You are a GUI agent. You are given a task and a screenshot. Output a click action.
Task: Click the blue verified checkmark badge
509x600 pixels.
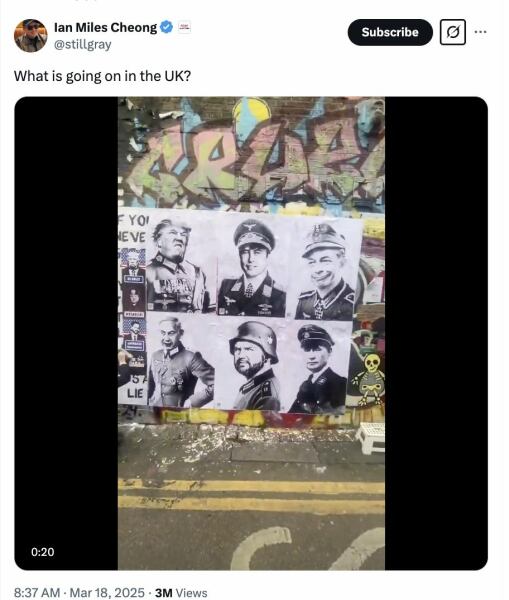(166, 28)
